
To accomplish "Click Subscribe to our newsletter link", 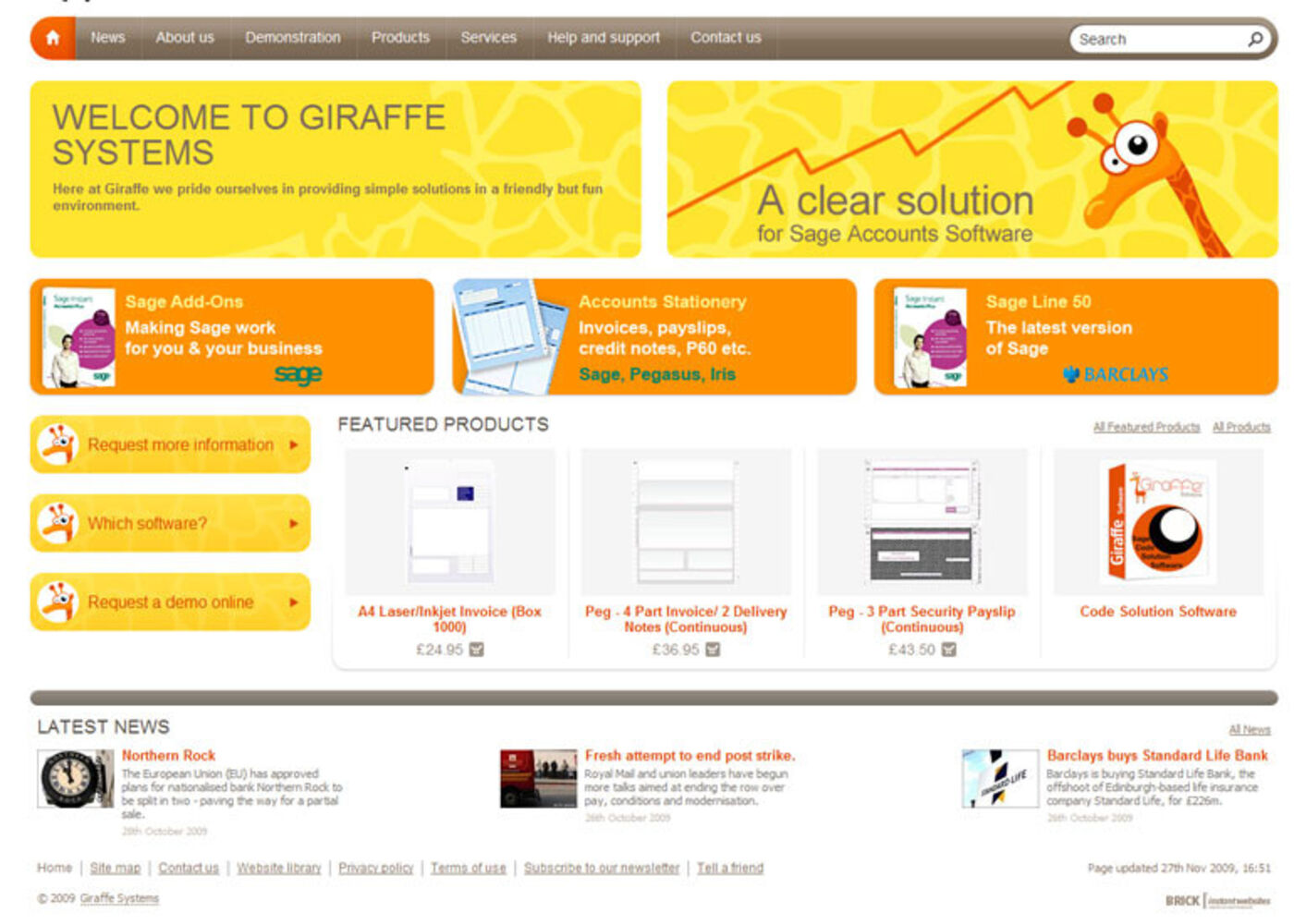I will tap(601, 868).
